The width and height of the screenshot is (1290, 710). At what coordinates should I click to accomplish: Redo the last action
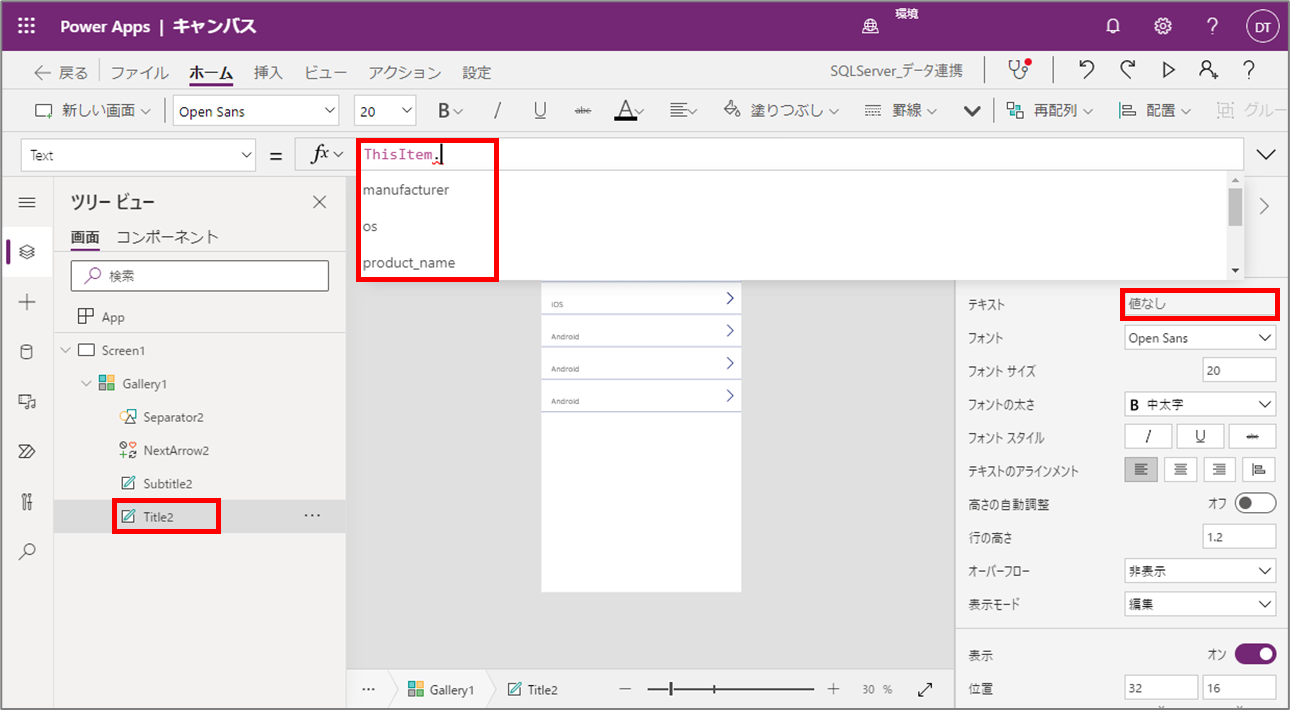(x=1128, y=70)
